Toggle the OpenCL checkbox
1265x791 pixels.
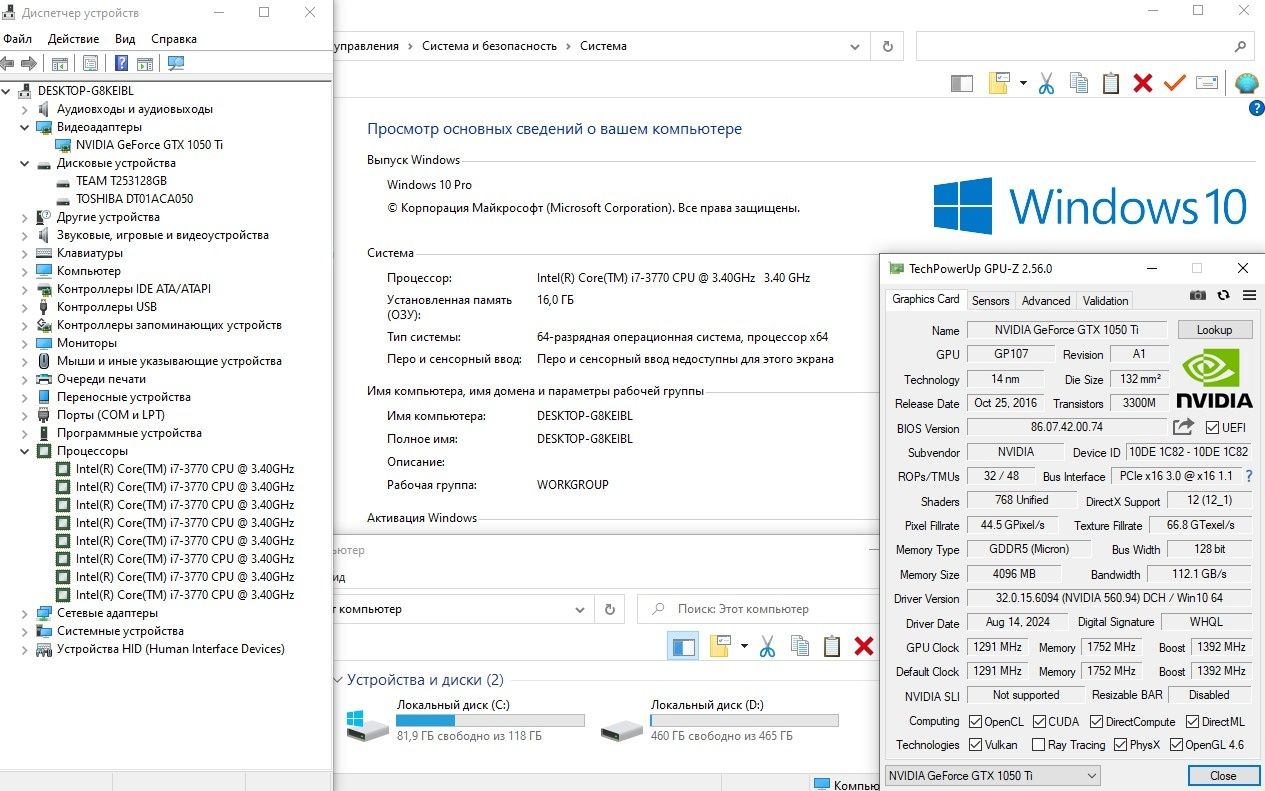(975, 721)
